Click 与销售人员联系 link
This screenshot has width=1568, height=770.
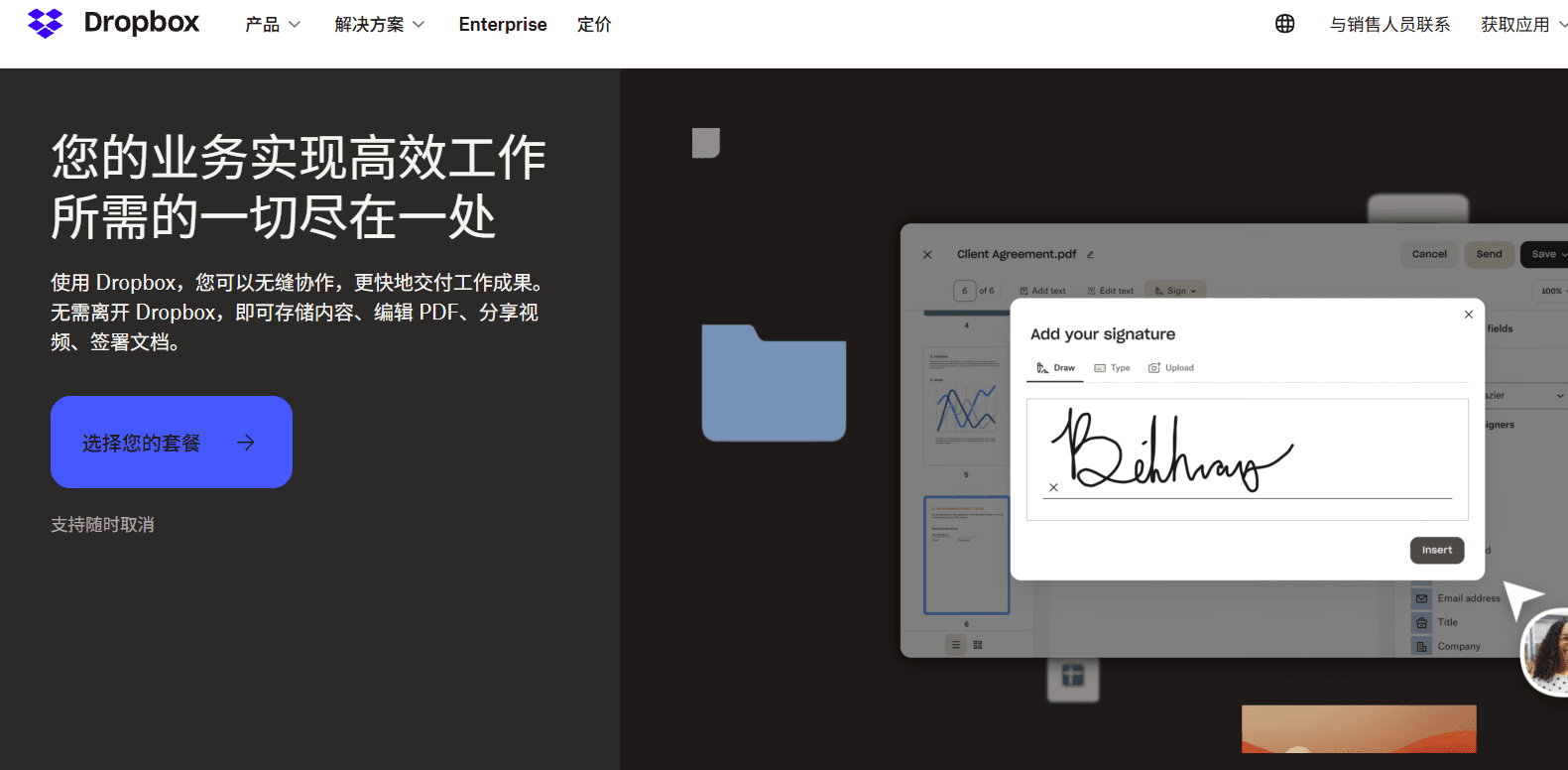click(1389, 24)
